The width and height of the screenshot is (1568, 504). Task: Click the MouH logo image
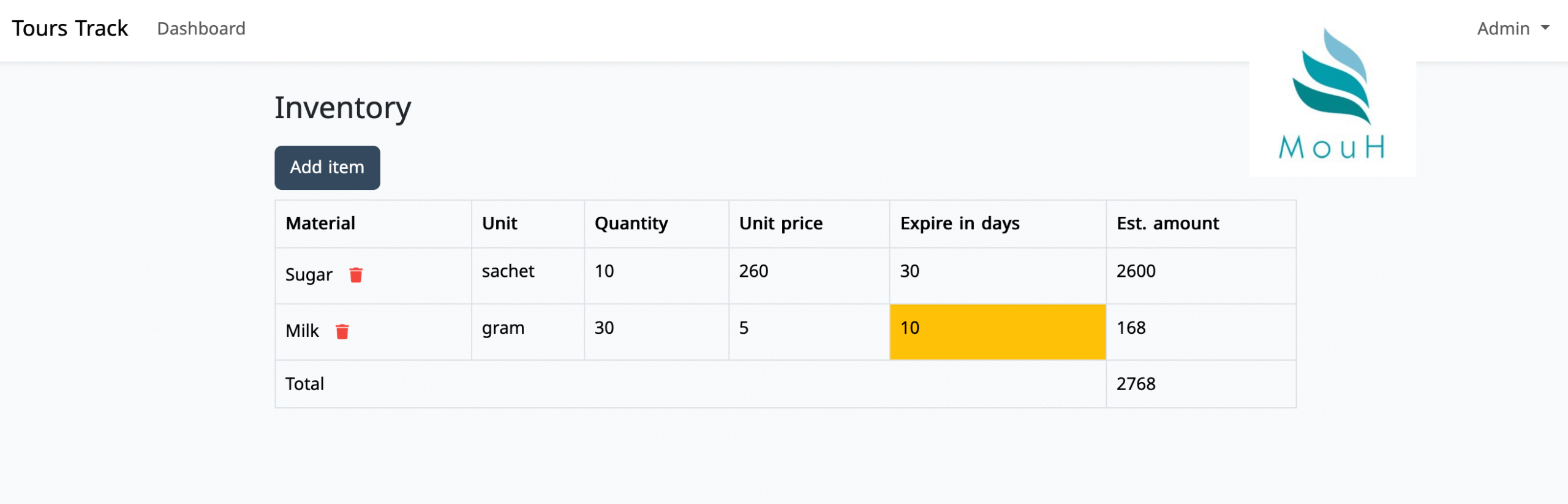tap(1332, 98)
